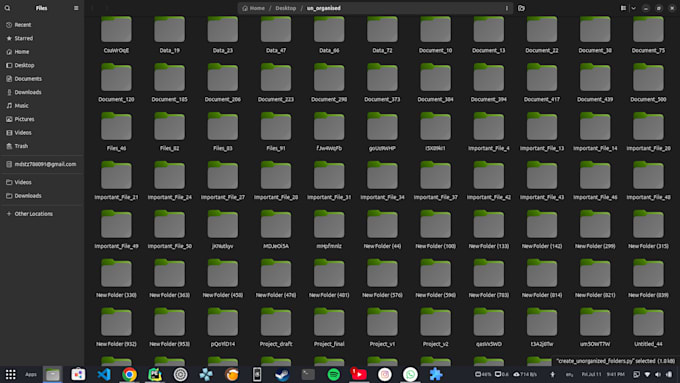Viewport: 680px width, 383px height.
Task: Click the Document_373 folder name
Action: (x=382, y=99)
